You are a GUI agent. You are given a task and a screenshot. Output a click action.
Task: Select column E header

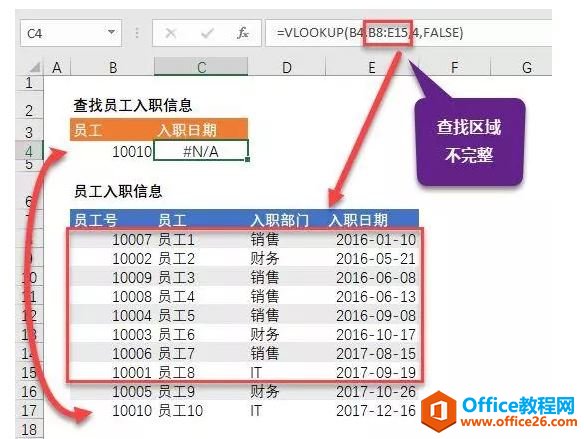click(x=372, y=67)
